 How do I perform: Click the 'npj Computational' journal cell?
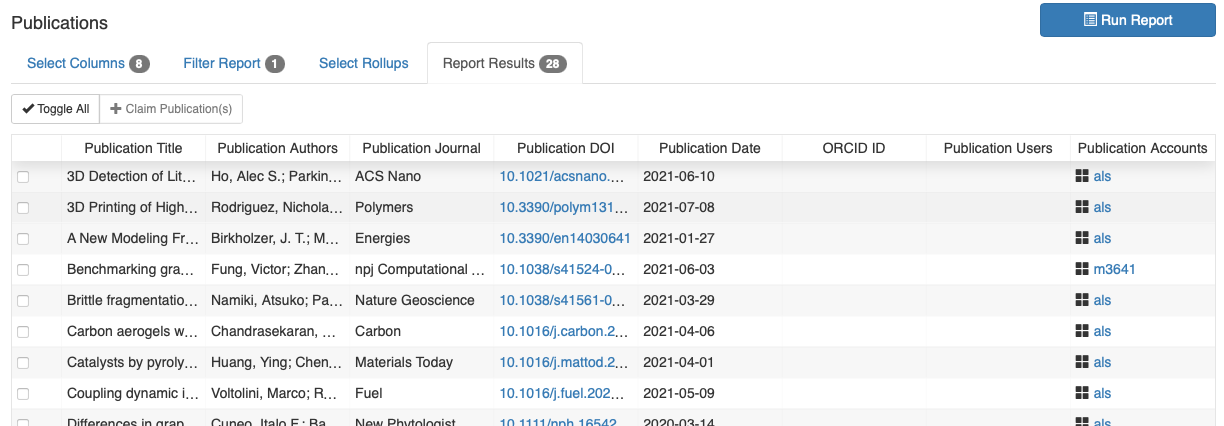pos(422,269)
